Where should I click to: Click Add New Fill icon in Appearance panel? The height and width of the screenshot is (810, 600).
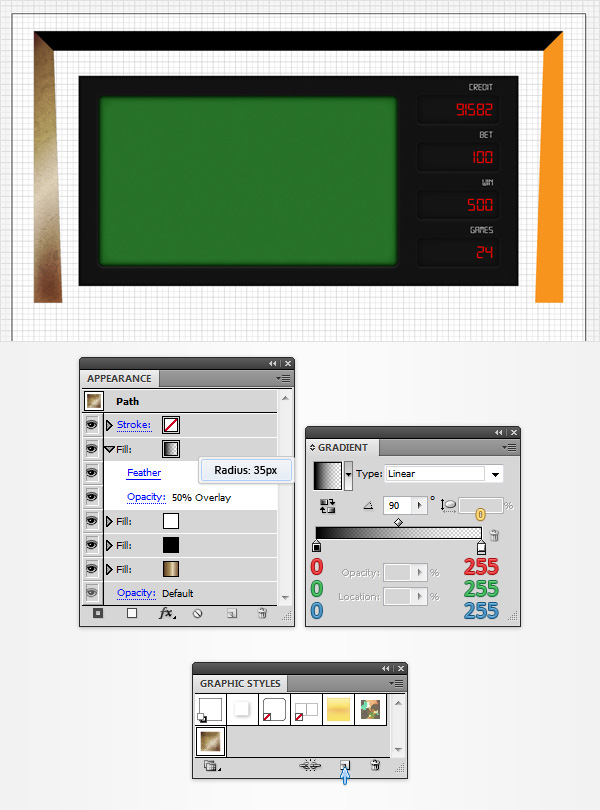click(x=132, y=613)
